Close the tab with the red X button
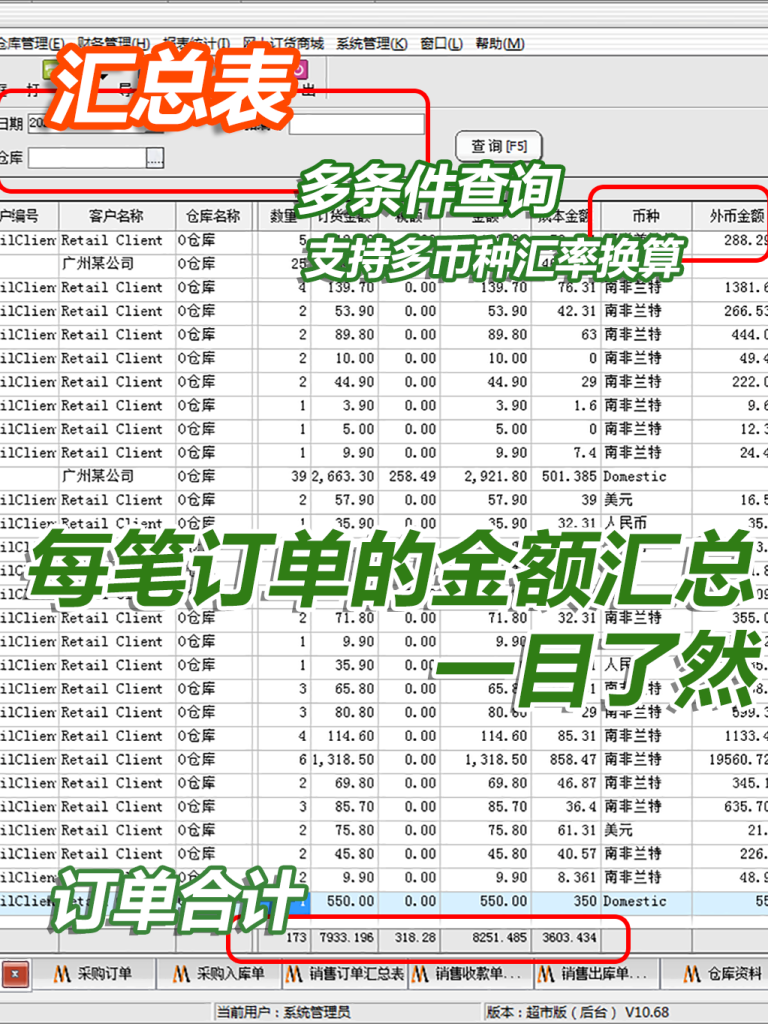The height and width of the screenshot is (1024, 768). (x=14, y=974)
